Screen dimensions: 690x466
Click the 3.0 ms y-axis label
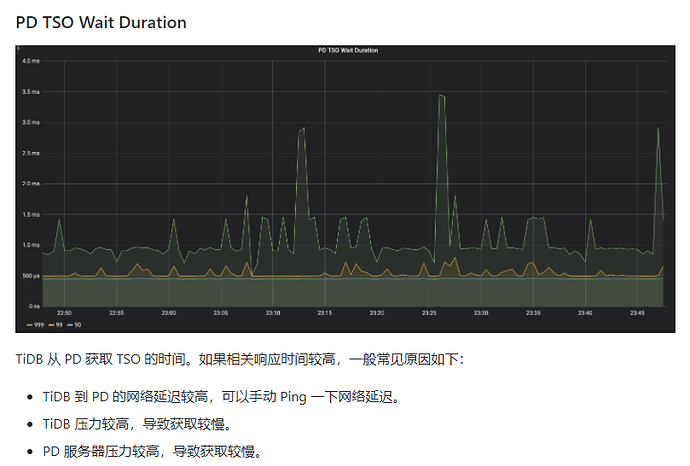pos(31,122)
